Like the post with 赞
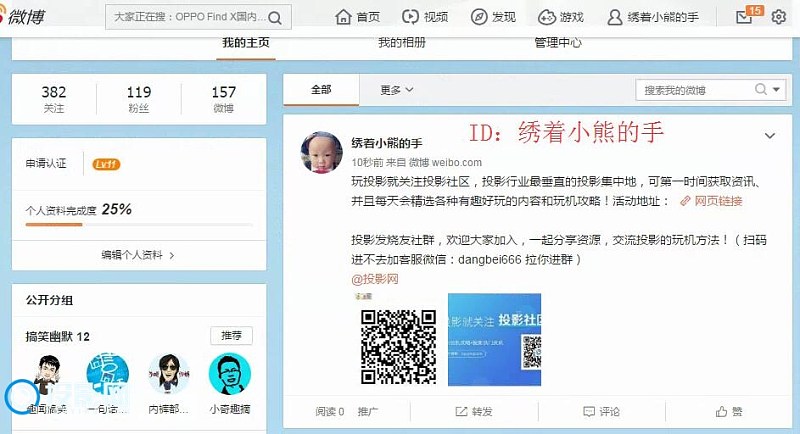800x434 pixels. [729, 412]
